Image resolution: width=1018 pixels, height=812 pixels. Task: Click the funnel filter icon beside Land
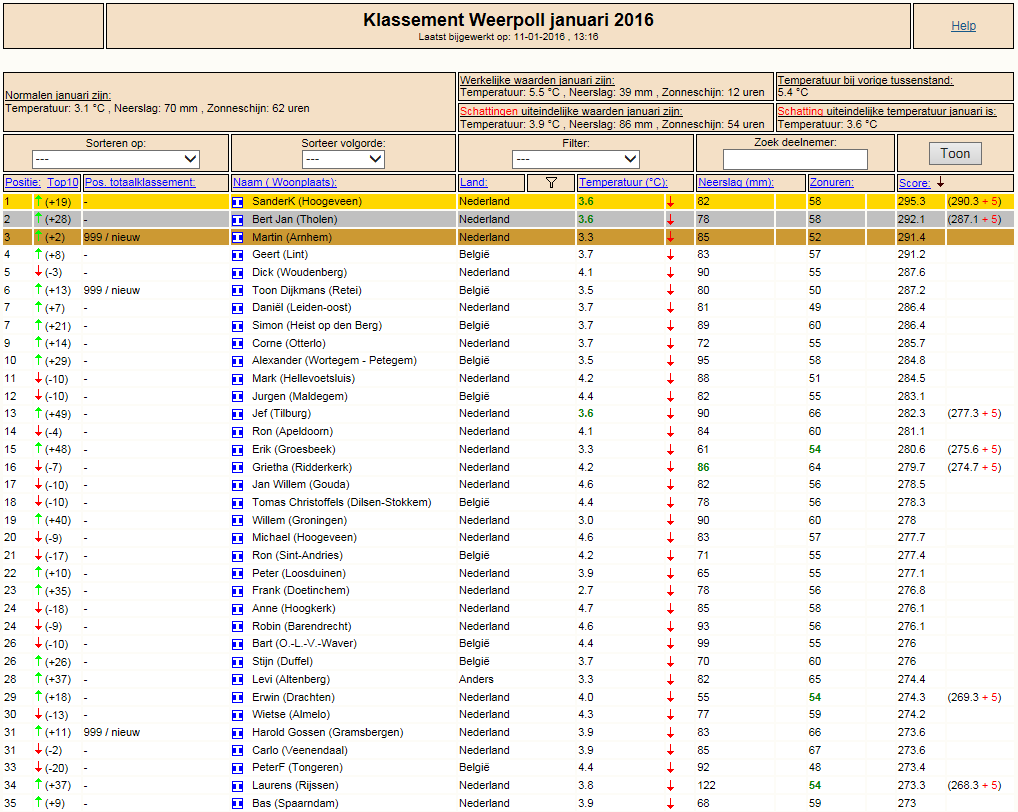point(551,183)
